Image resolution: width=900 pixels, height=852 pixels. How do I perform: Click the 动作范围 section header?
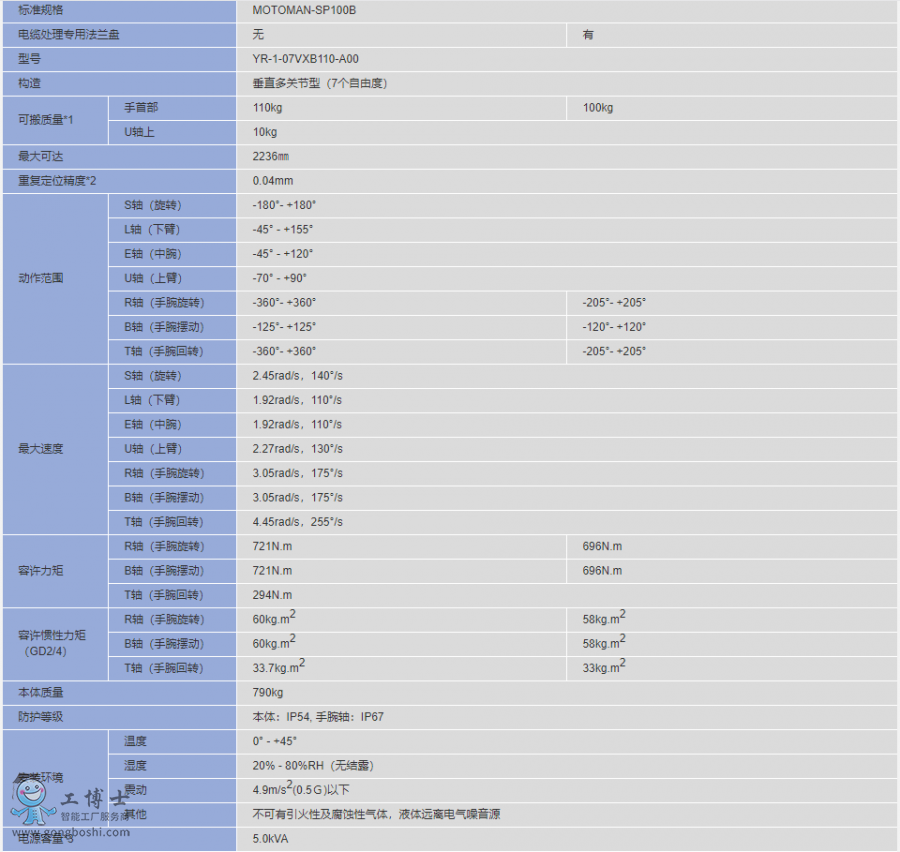[x=40, y=278]
